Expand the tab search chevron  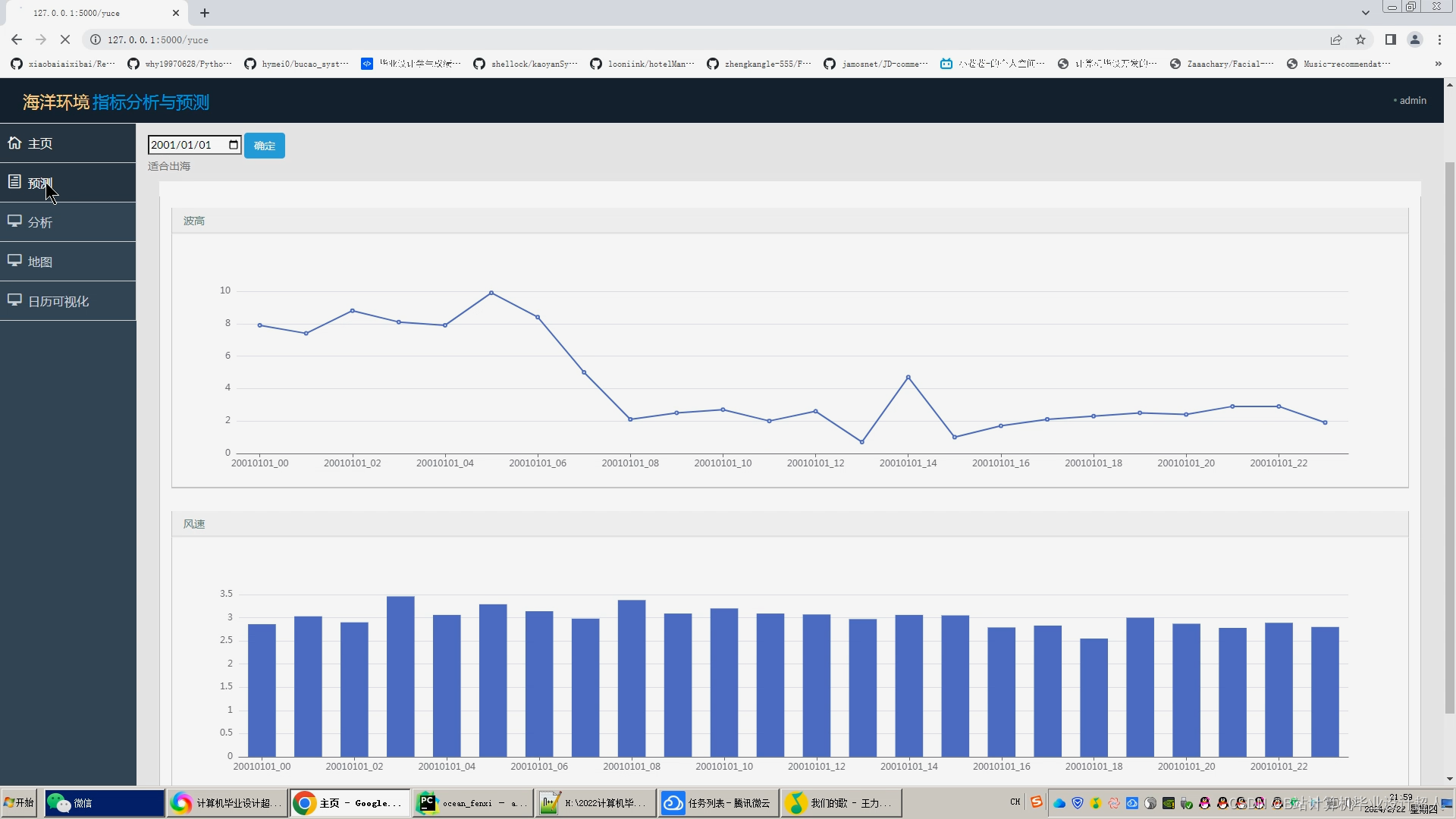[x=1365, y=13]
